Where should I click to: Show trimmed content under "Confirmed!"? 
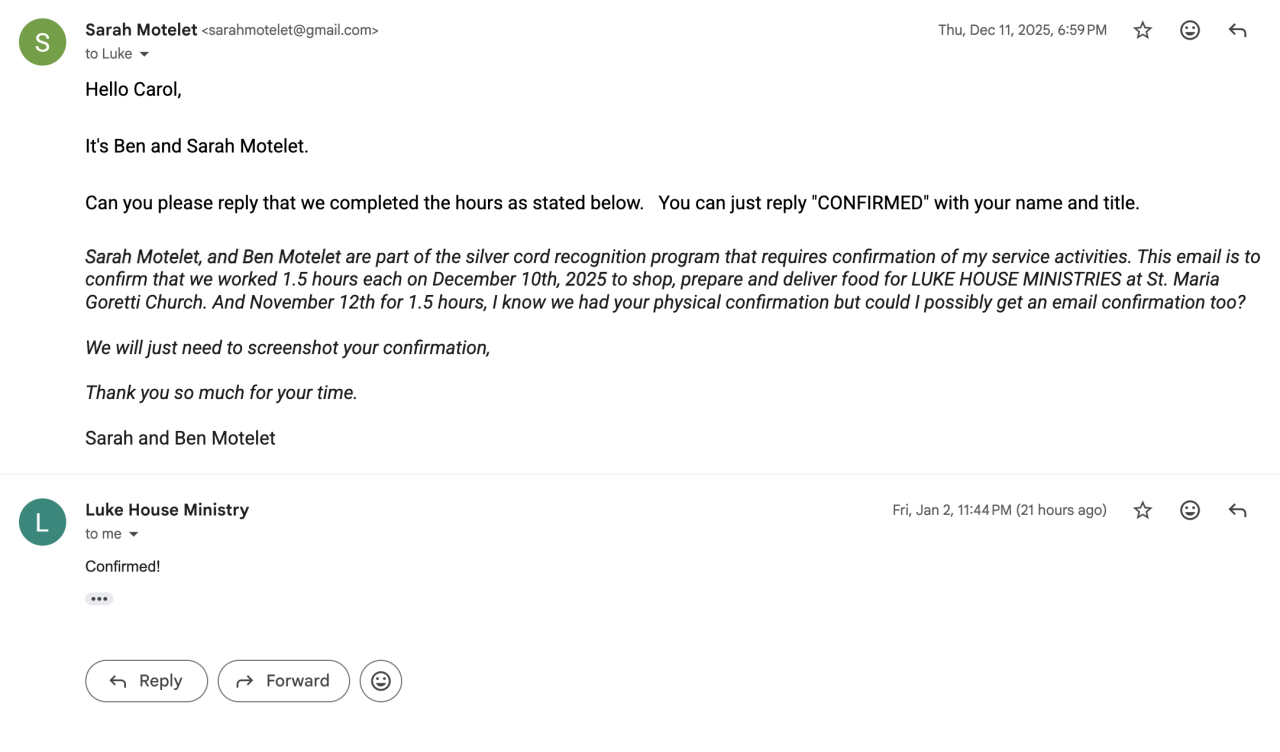99,599
